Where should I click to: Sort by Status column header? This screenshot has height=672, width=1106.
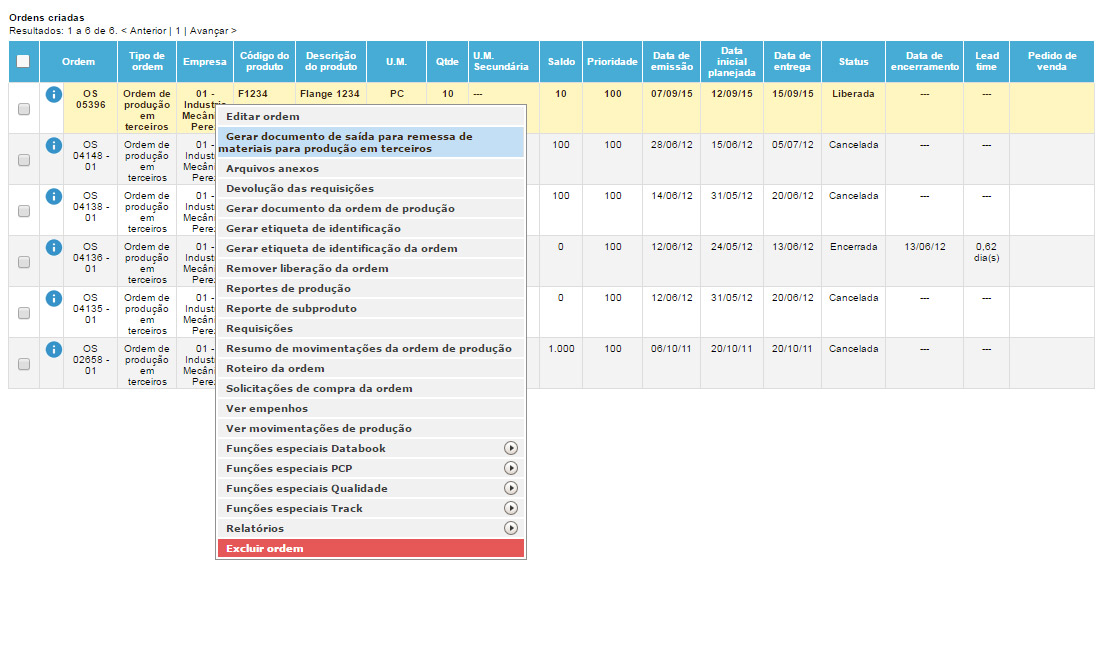point(853,61)
